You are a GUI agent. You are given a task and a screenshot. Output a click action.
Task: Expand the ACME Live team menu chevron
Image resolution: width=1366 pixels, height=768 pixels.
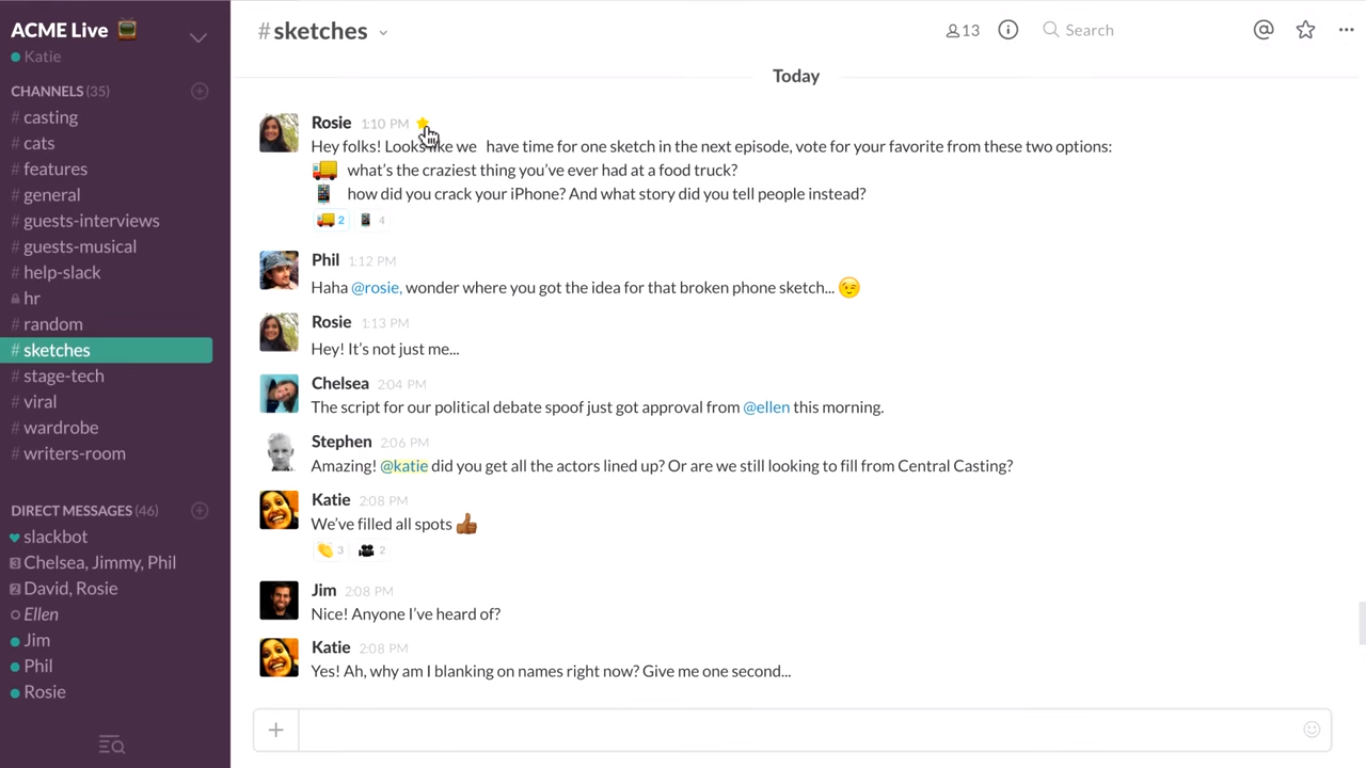pos(198,38)
